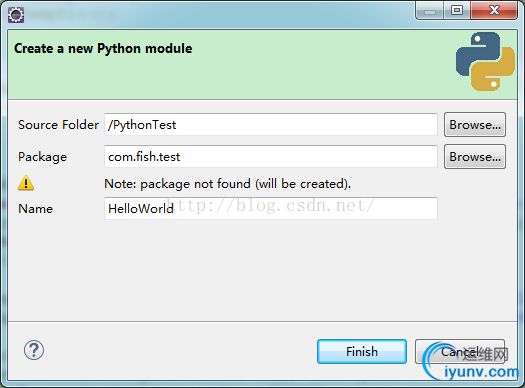Screen dimensions: 525x388
Task: Click the Package label
Action: 43,157
